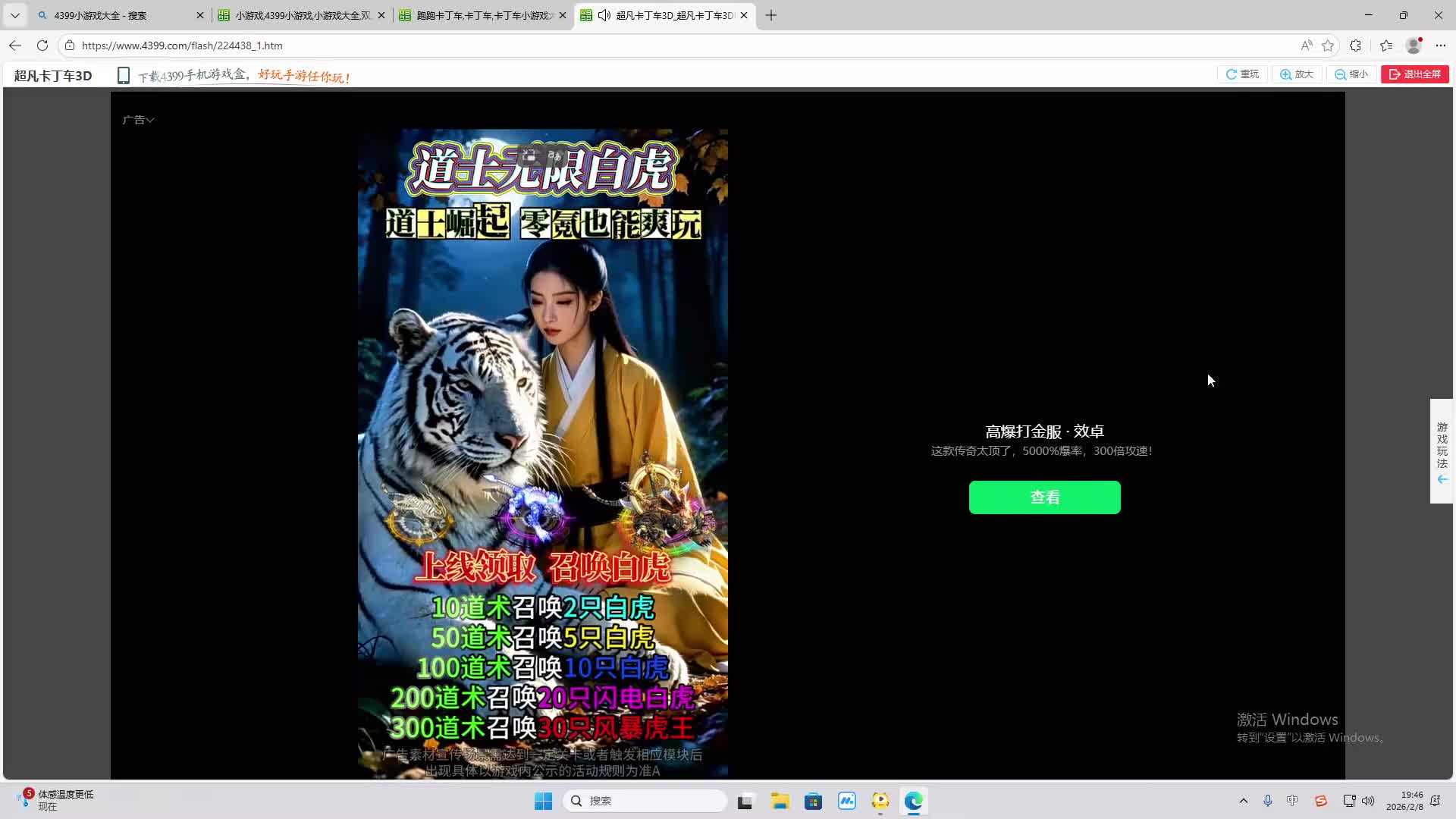
Task: Open File Explorer from taskbar
Action: [780, 801]
